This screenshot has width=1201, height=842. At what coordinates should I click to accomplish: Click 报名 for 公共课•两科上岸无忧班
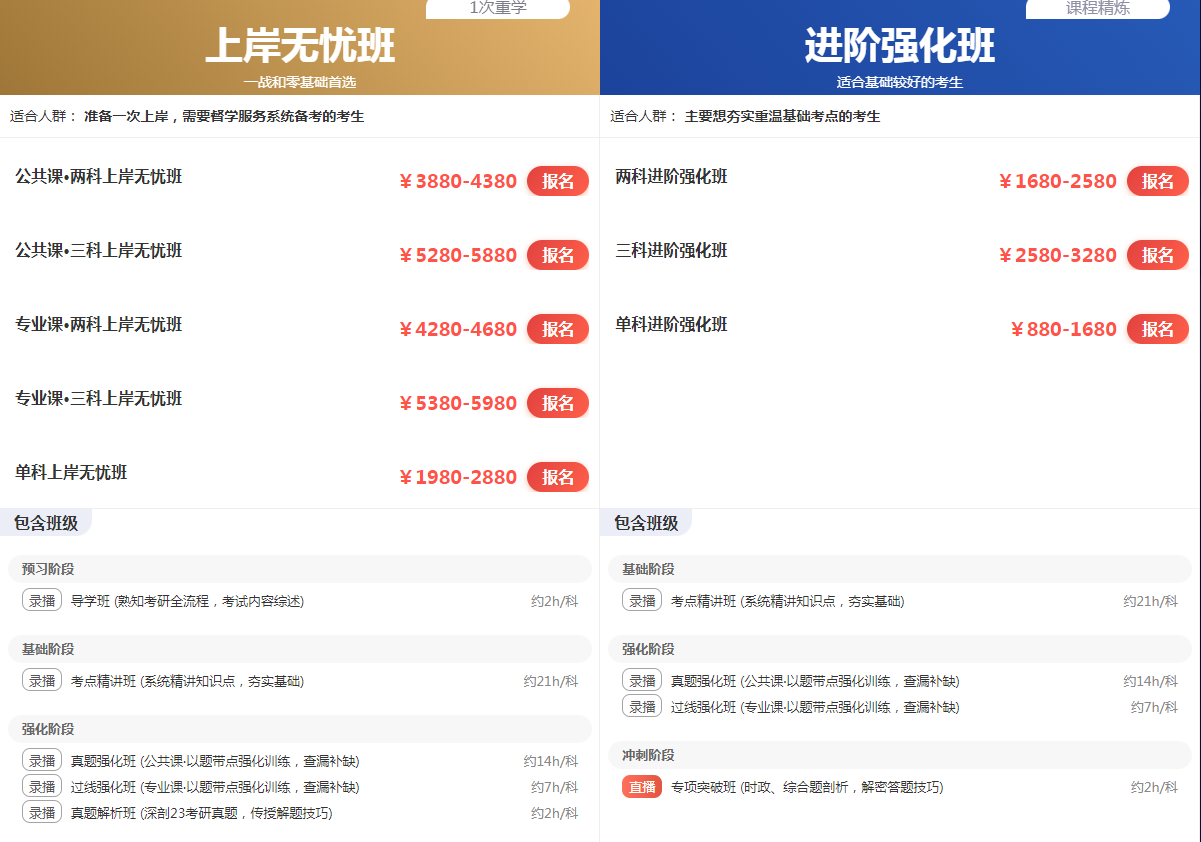557,181
